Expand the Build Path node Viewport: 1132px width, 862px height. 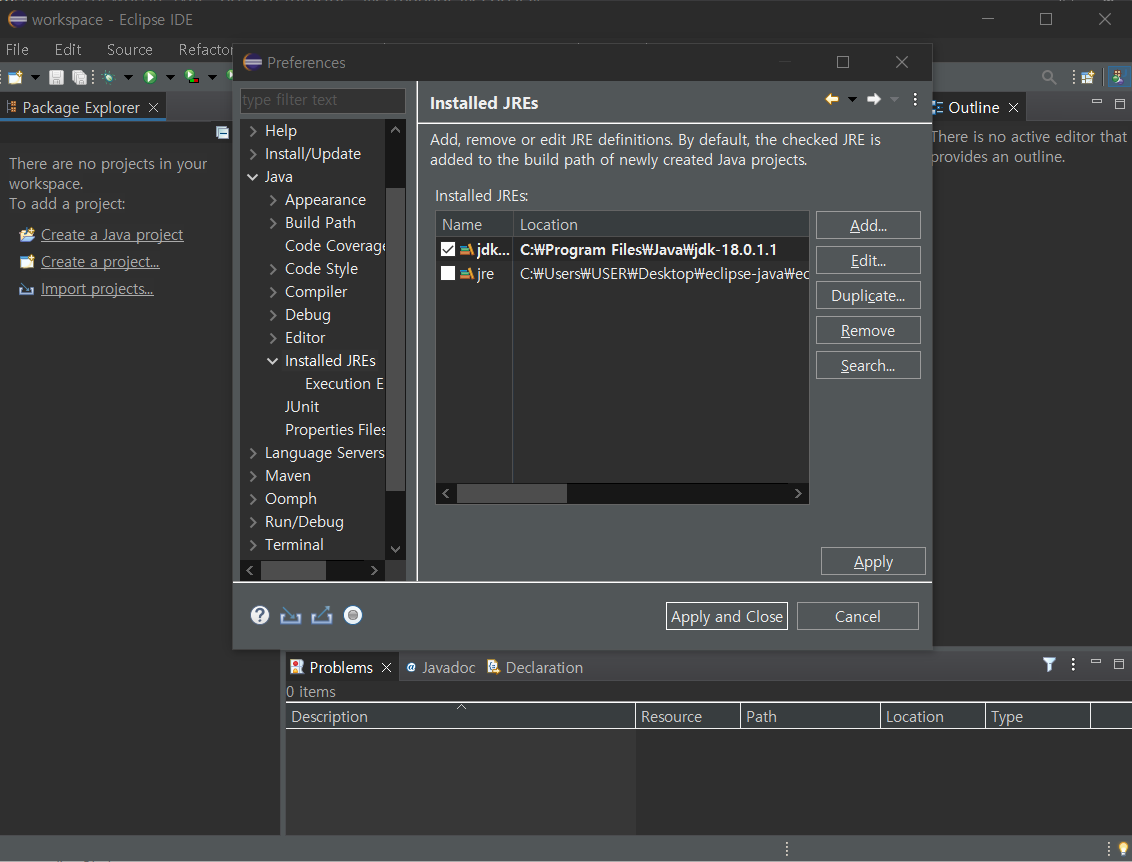tap(273, 223)
